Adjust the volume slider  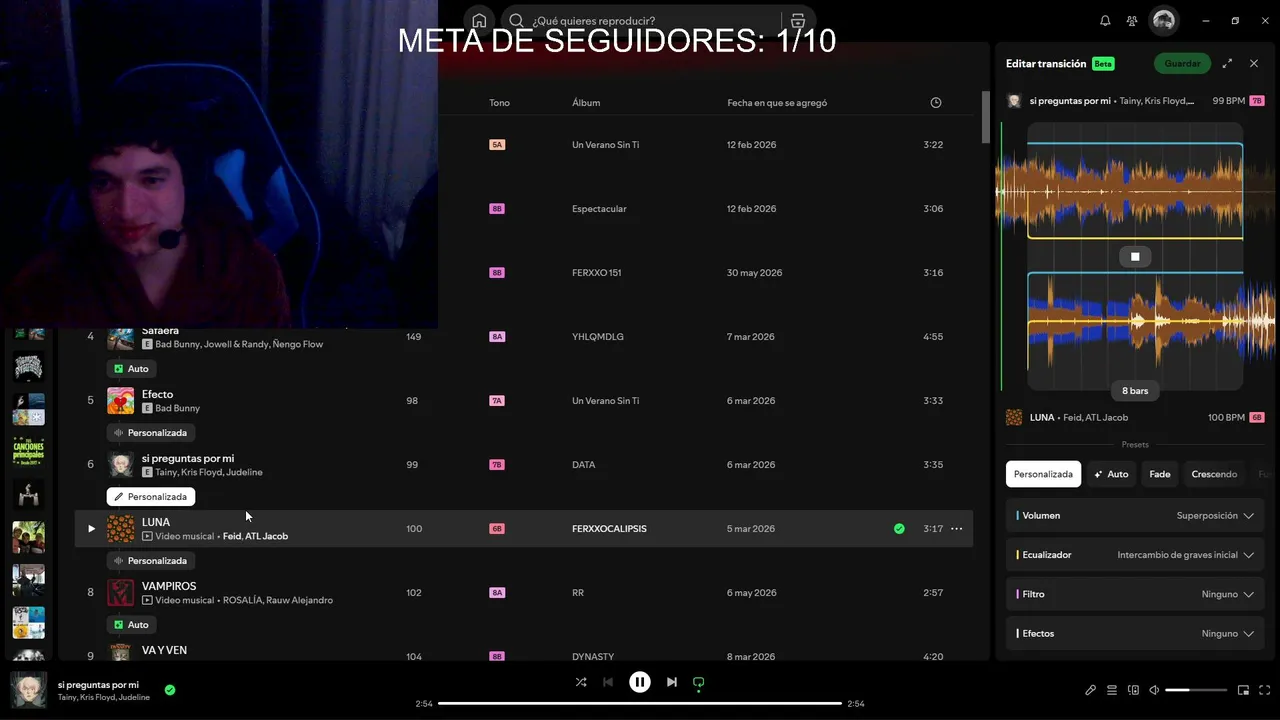coord(1196,690)
